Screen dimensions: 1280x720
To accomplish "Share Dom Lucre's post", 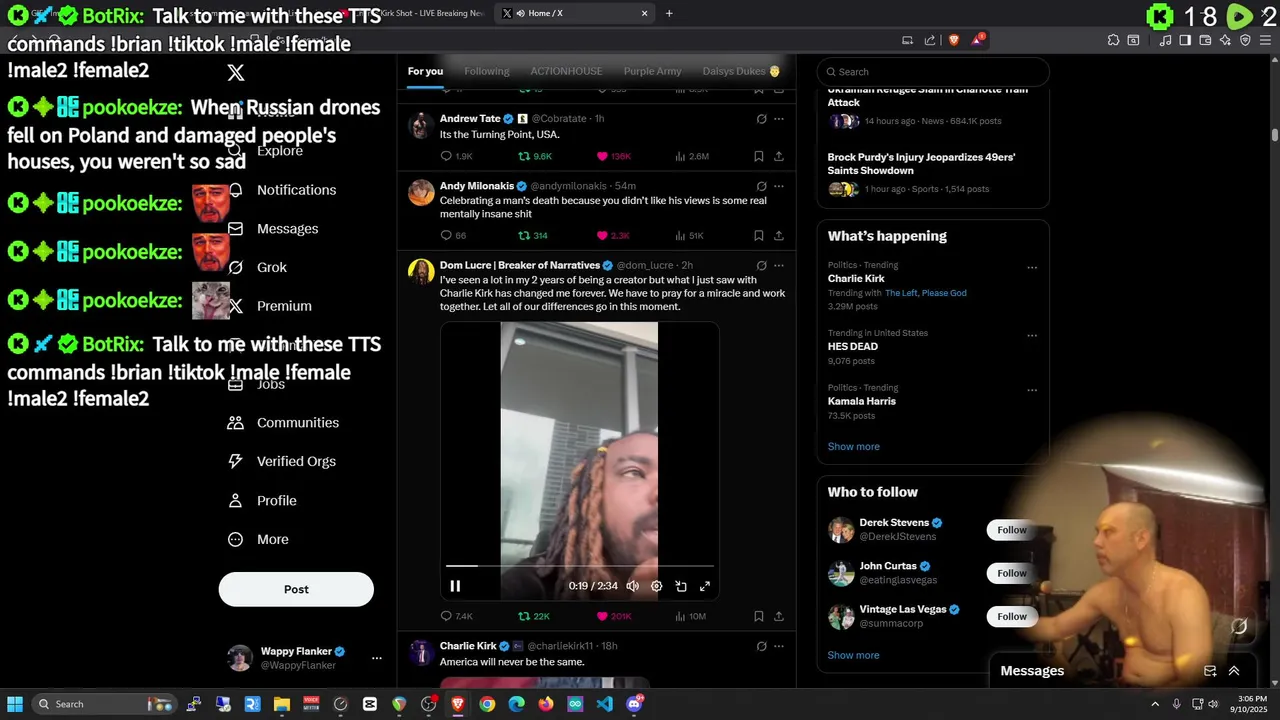I will 779,616.
